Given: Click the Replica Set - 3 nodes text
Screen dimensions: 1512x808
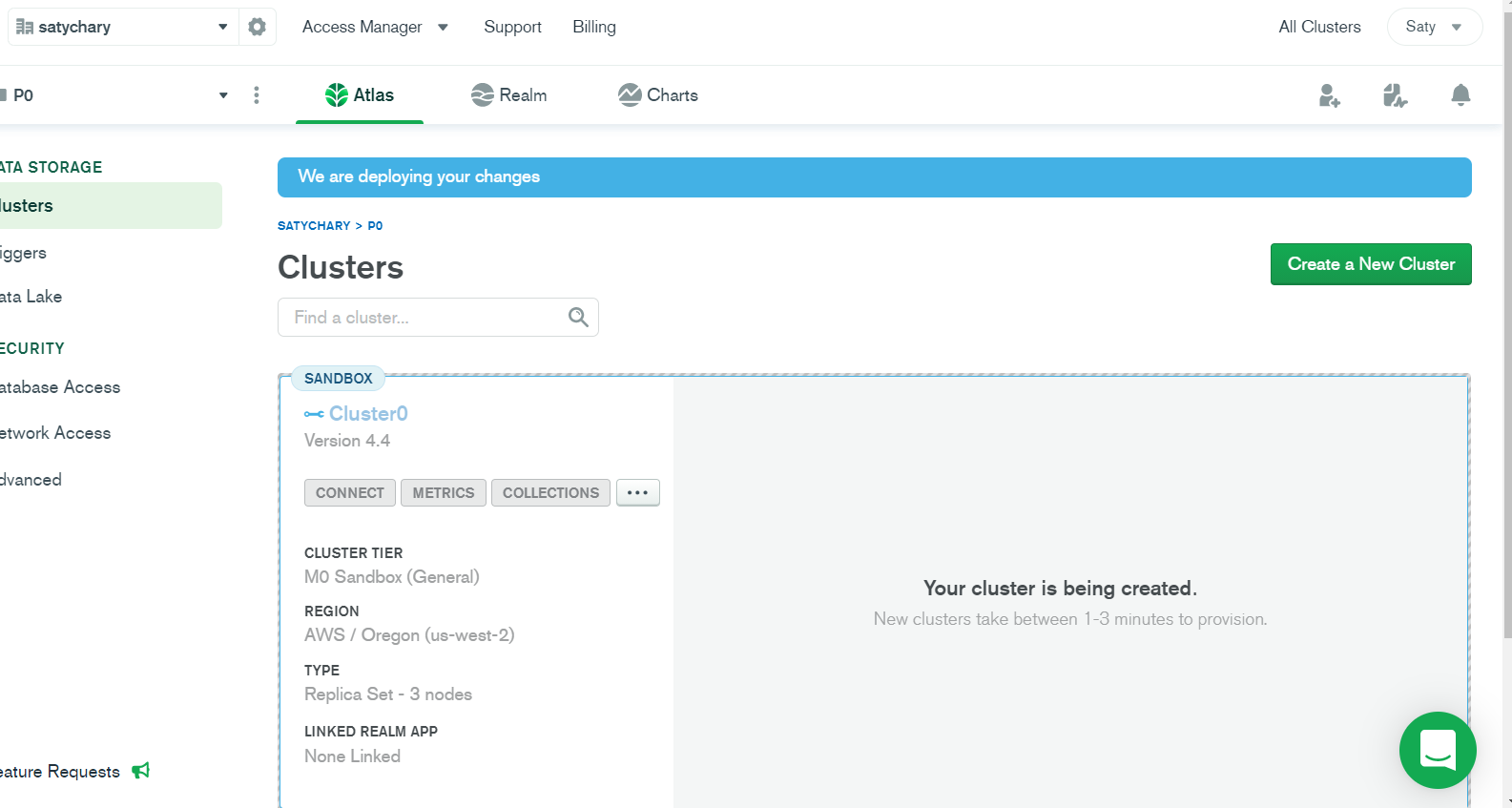Looking at the screenshot, I should 388,694.
